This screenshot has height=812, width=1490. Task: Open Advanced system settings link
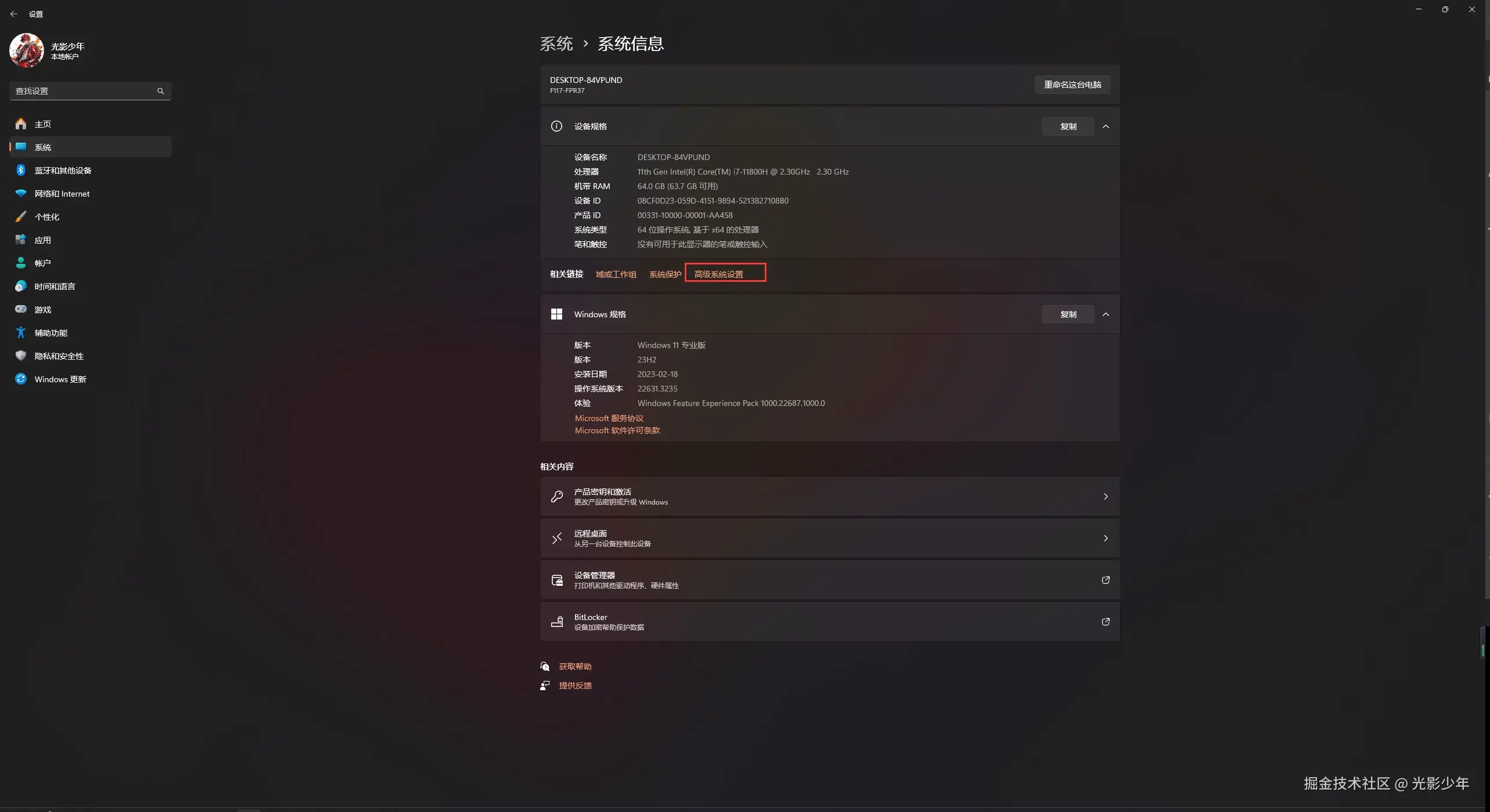click(718, 274)
